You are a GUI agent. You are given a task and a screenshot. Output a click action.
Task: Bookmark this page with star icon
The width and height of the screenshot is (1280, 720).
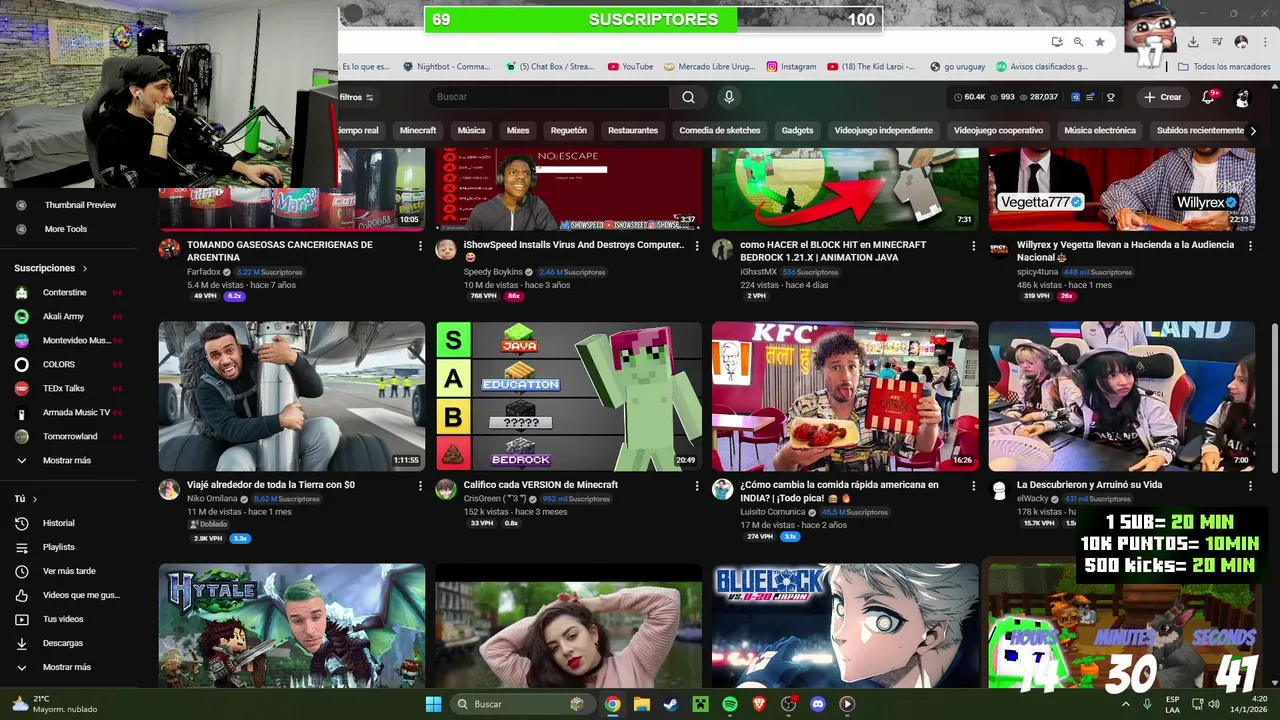coord(1100,42)
